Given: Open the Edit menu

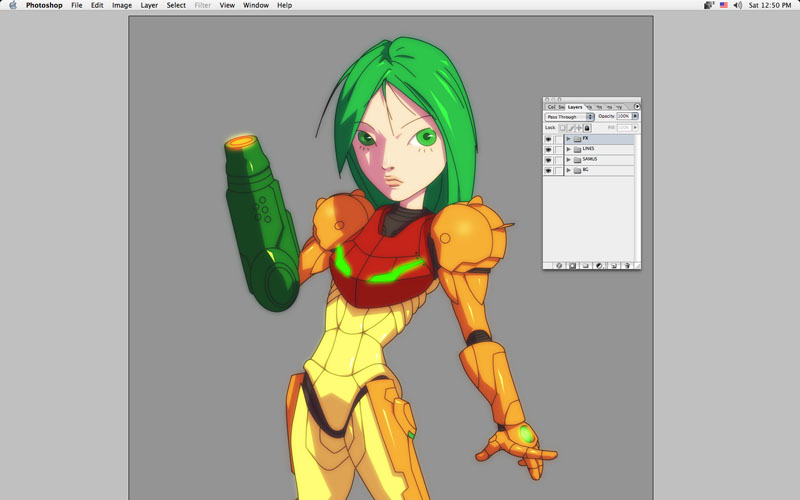Looking at the screenshot, I should tap(97, 5).
